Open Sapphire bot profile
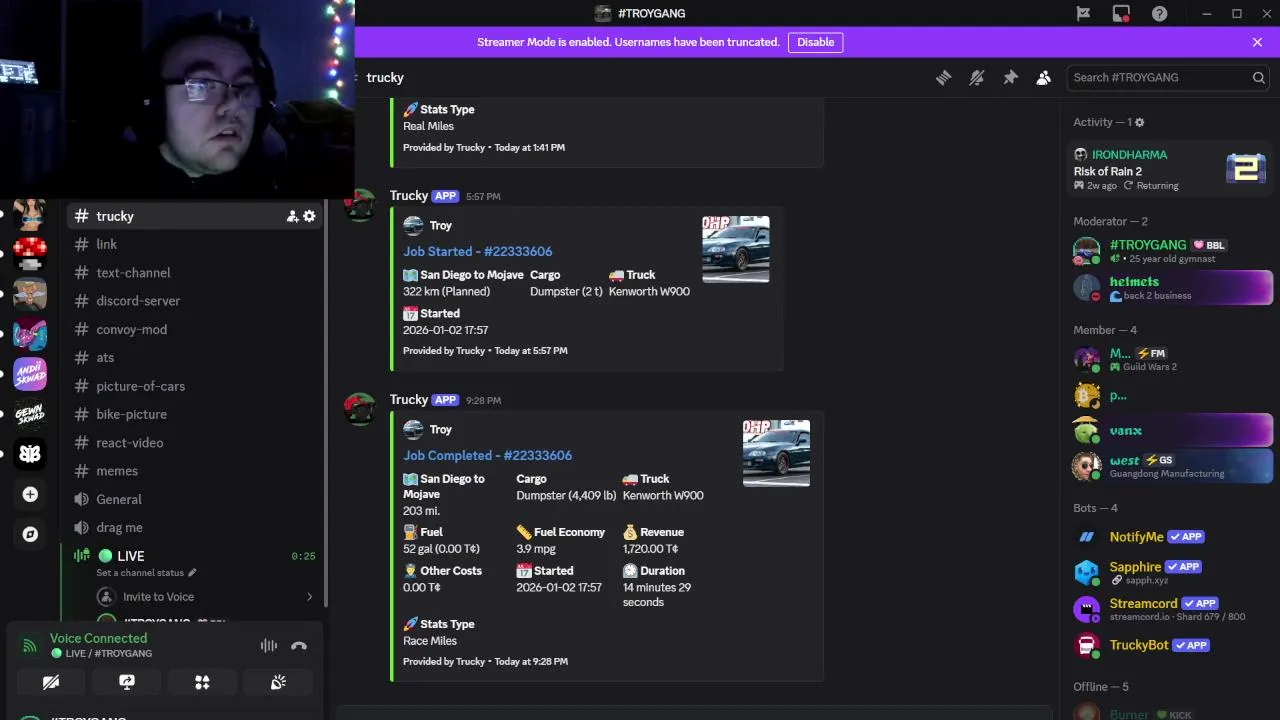This screenshot has width=1280, height=720. 1170,573
